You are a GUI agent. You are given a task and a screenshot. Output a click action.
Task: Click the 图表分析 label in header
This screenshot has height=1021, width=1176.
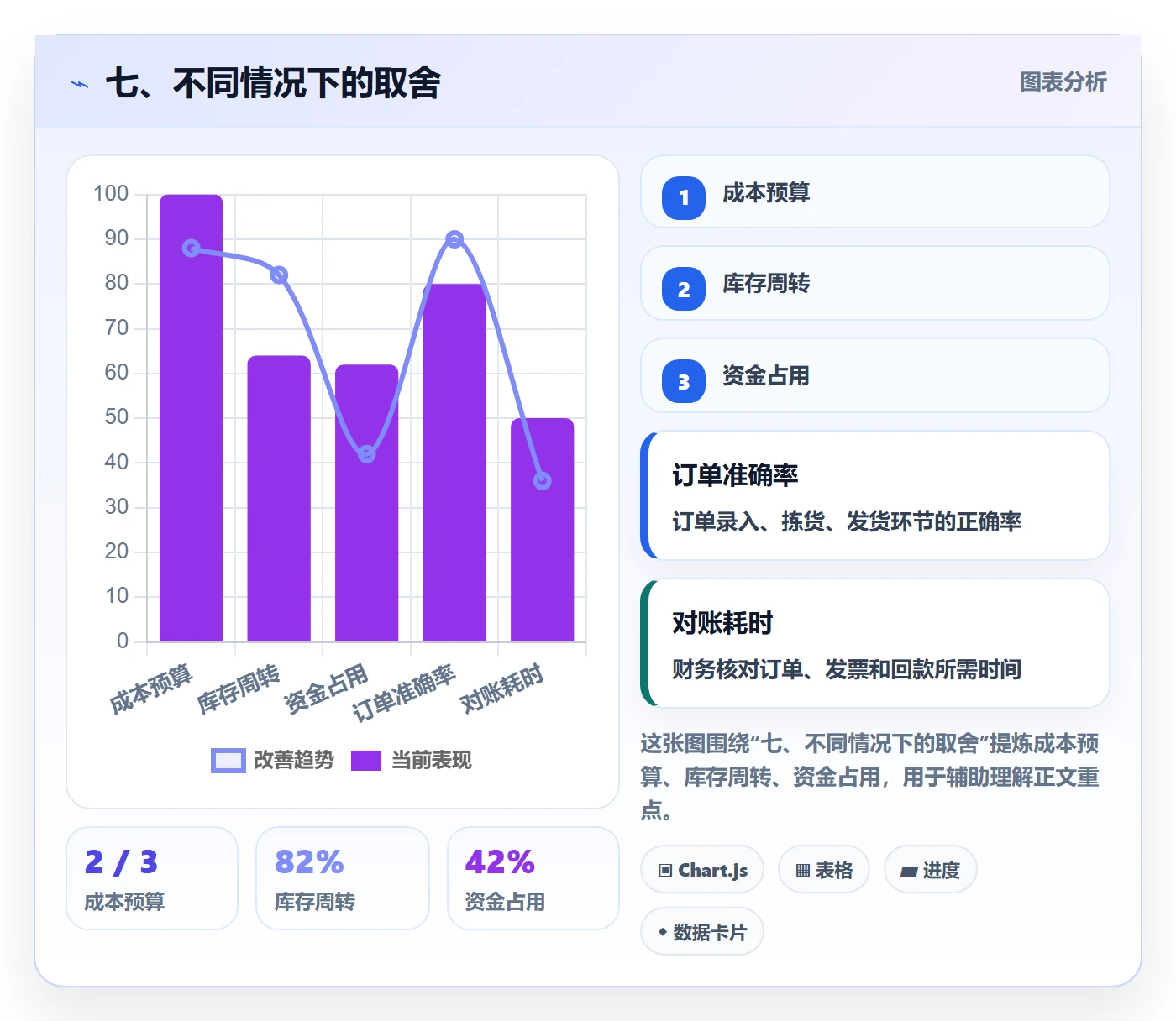coord(1063,82)
